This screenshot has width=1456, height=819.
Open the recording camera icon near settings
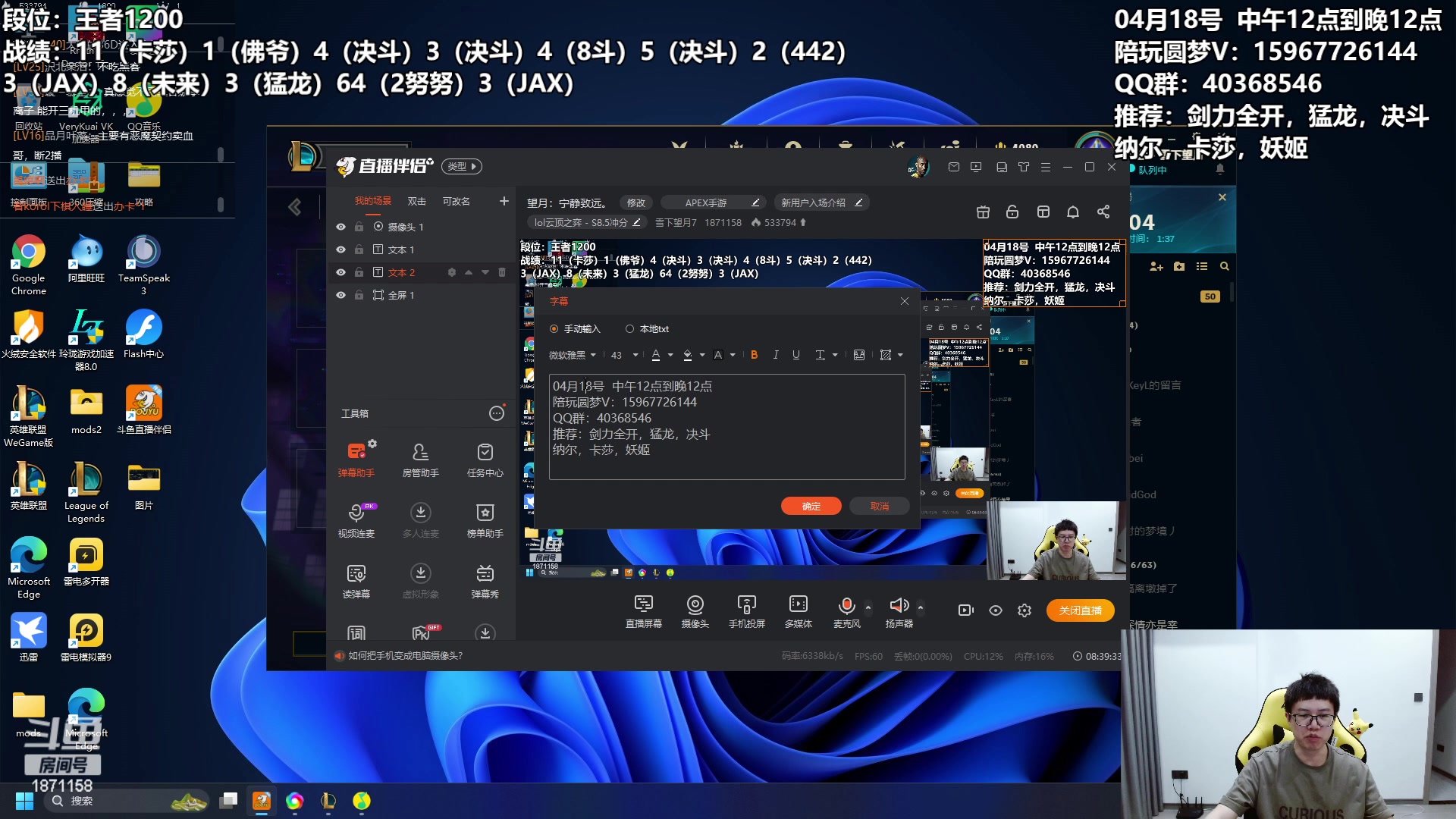pyautogui.click(x=966, y=610)
